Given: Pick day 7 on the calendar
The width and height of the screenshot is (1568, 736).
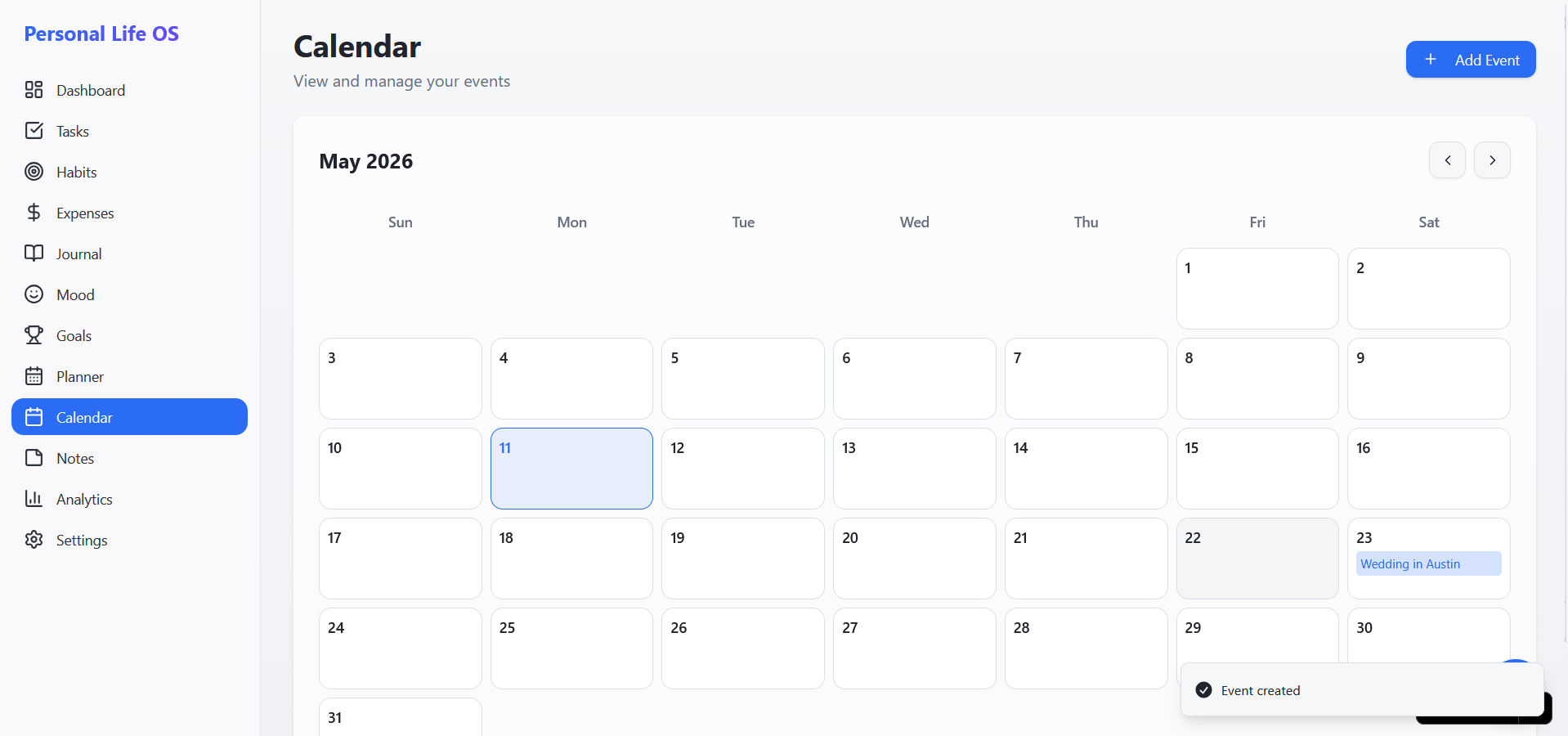Looking at the screenshot, I should (x=1086, y=379).
